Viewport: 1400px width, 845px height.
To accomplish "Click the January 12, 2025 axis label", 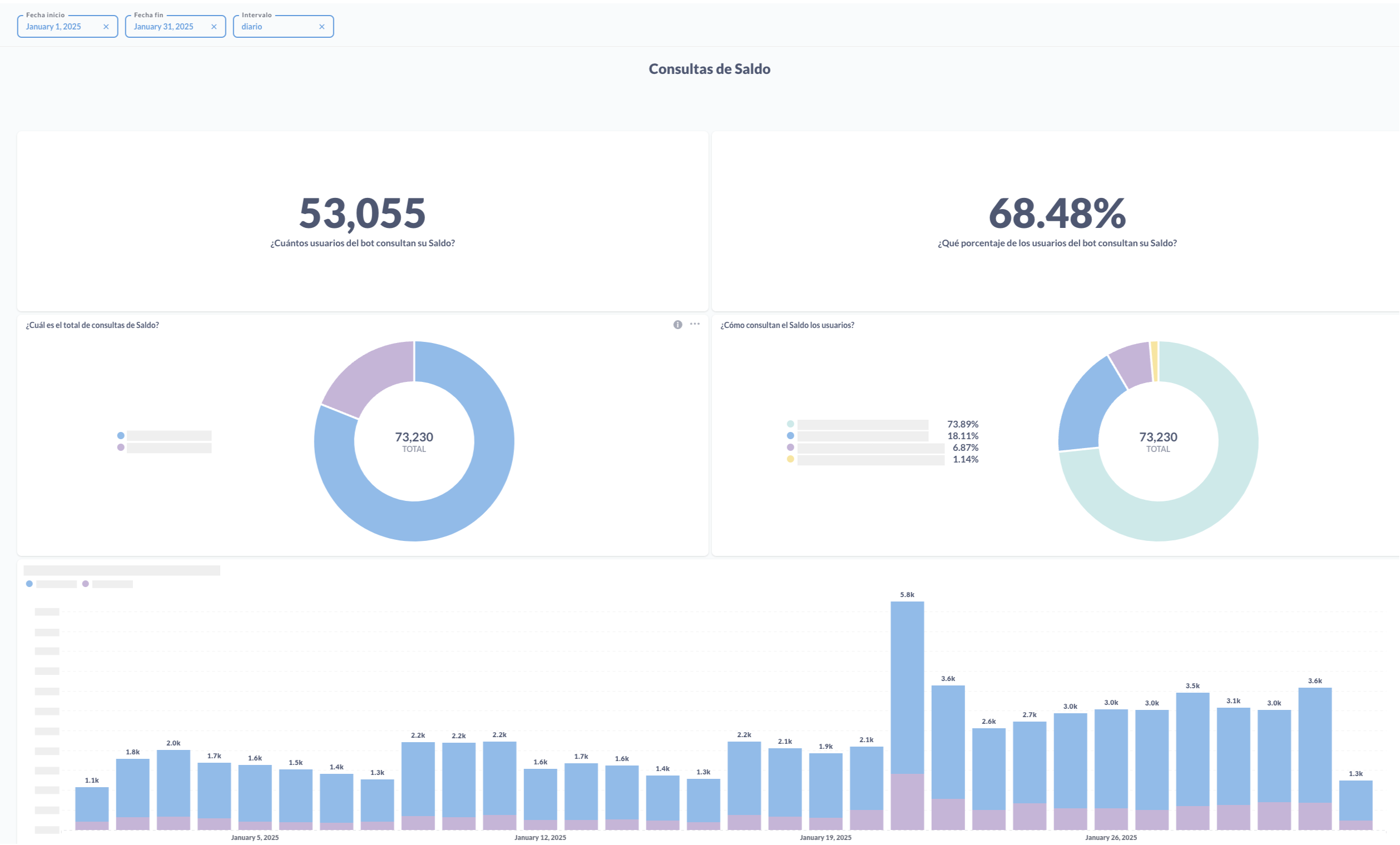I will [540, 838].
